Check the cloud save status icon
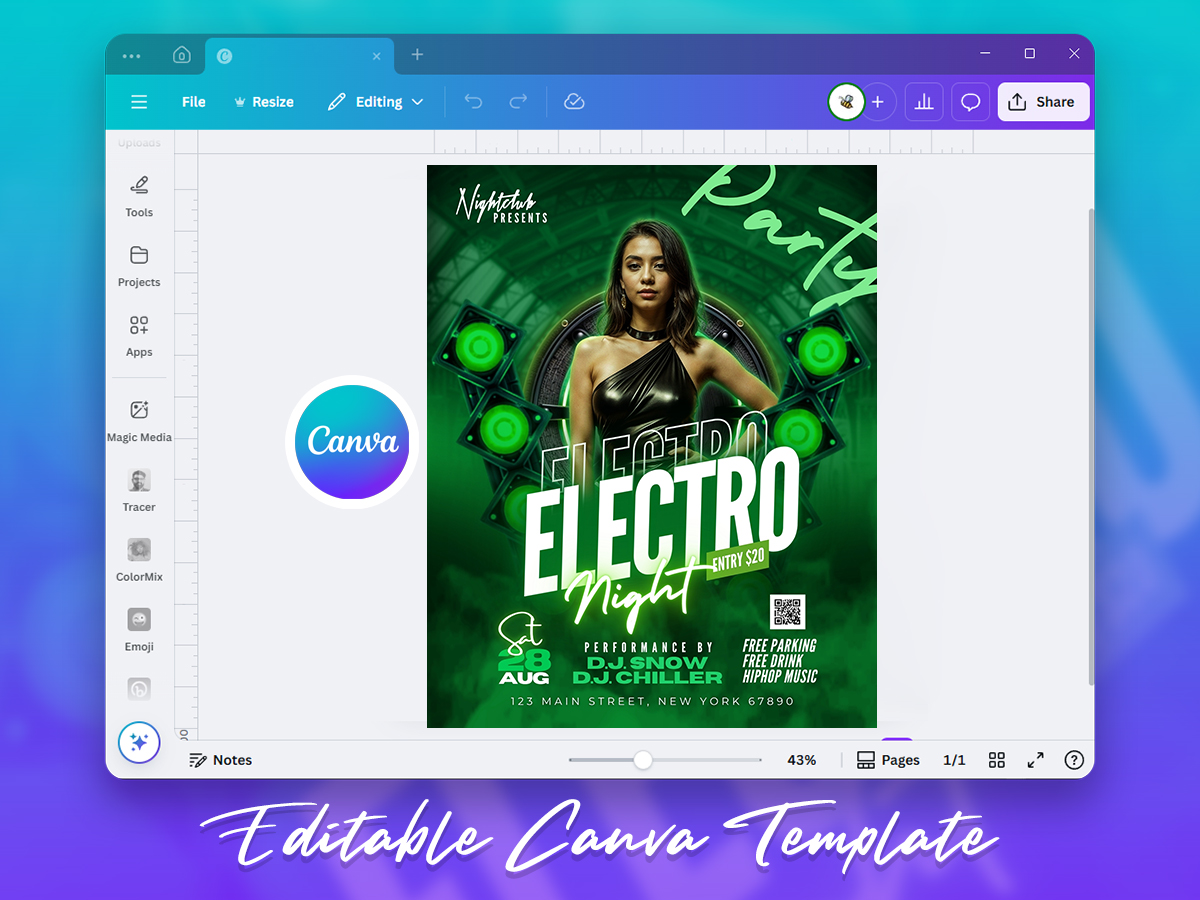1200x900 pixels. [x=574, y=102]
